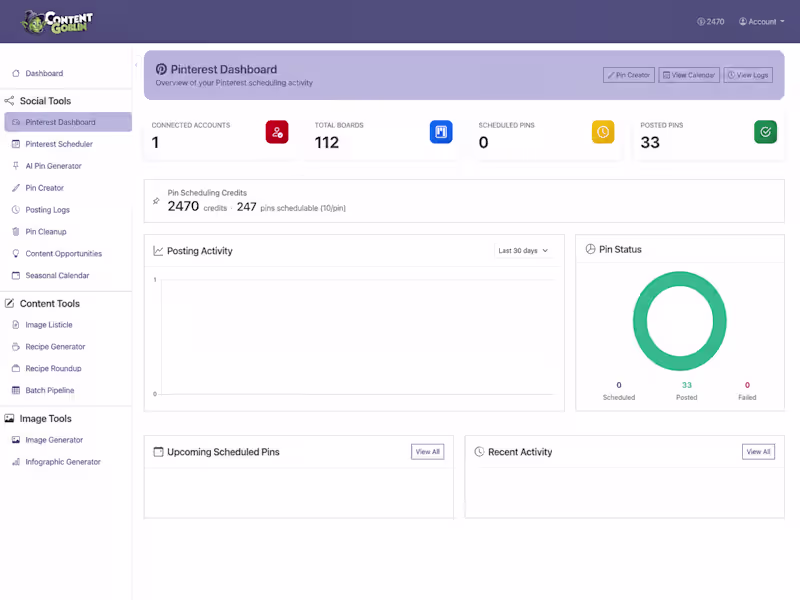The height and width of the screenshot is (600, 800).
Task: Click the Pin Creator pencil icon
Action: pos(16,188)
